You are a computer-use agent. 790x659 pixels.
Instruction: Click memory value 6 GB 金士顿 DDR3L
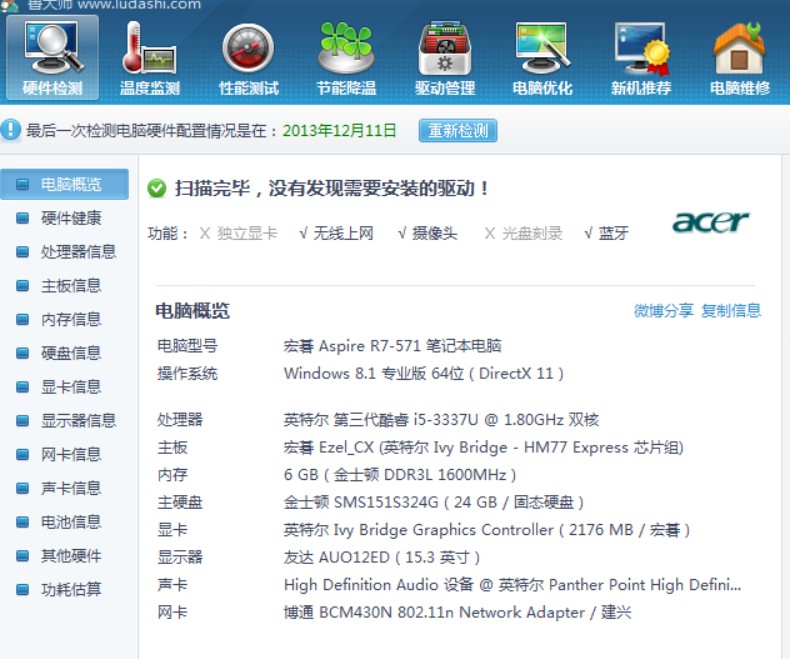[400, 475]
